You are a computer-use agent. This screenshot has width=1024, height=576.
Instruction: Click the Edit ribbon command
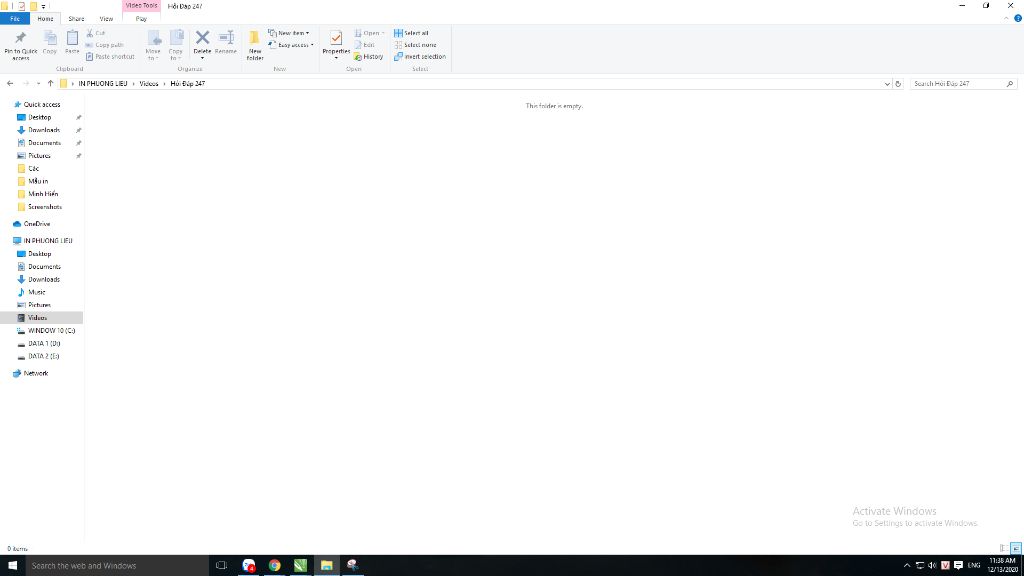364,45
